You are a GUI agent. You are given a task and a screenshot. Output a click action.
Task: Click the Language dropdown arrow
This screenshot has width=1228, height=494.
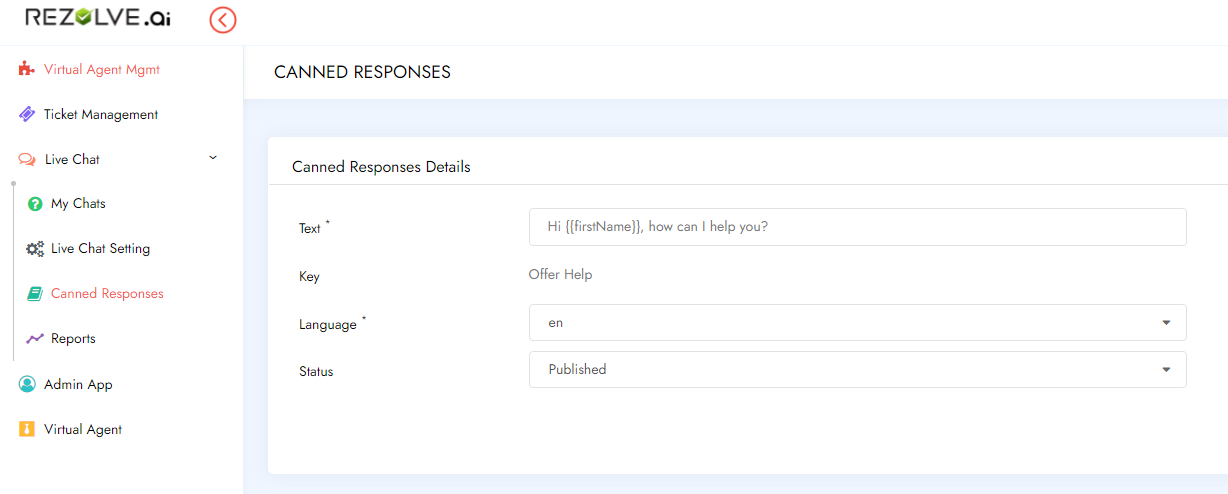click(1166, 323)
